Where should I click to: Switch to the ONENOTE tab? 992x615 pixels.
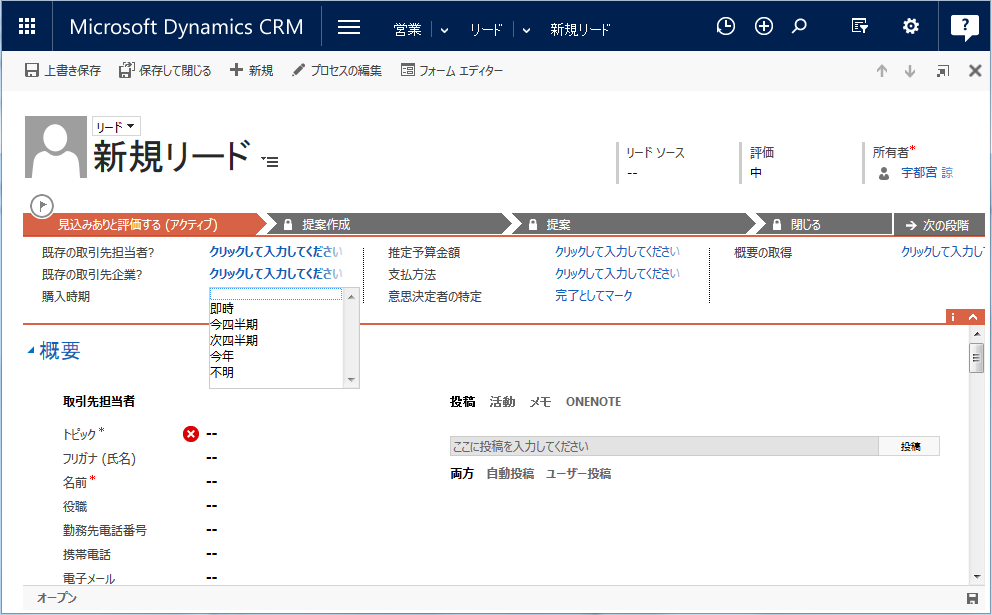click(x=593, y=402)
